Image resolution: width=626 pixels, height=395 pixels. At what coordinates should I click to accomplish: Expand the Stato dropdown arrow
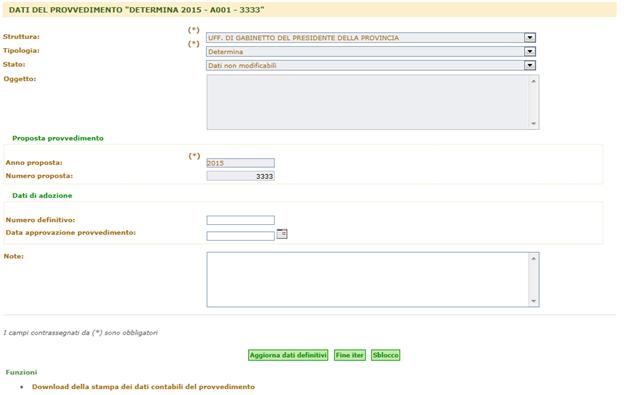tap(530, 65)
